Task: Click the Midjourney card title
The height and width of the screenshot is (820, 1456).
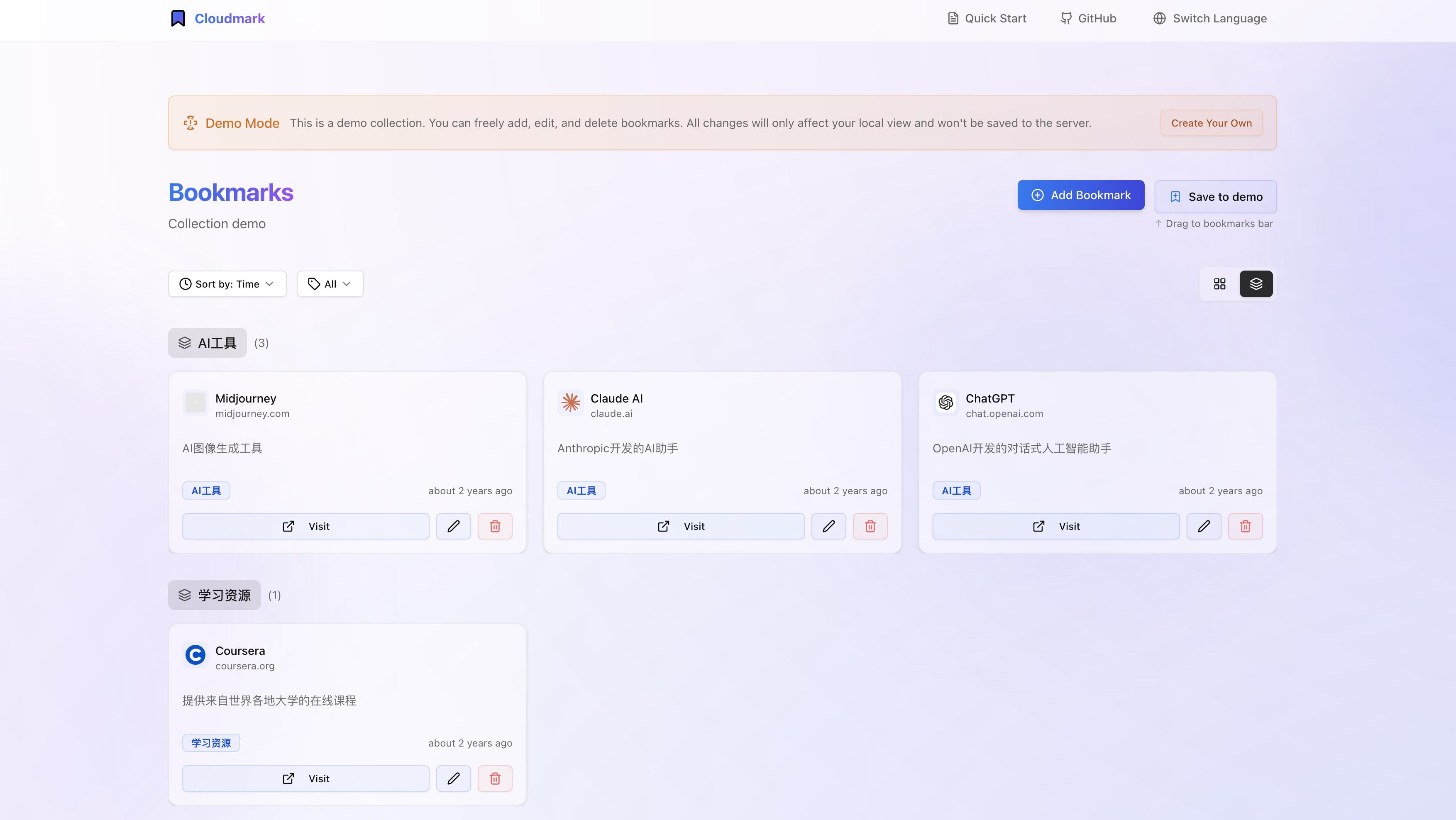Action: pos(246,398)
